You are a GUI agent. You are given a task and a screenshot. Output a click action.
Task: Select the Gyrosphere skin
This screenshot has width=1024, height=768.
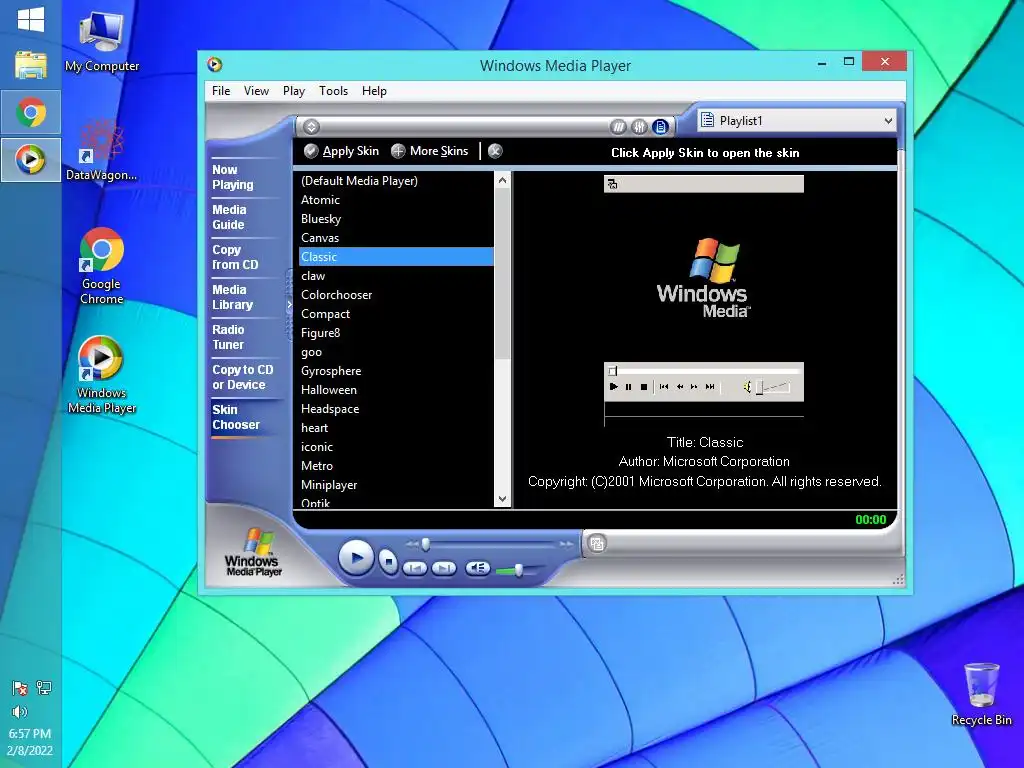point(396,371)
